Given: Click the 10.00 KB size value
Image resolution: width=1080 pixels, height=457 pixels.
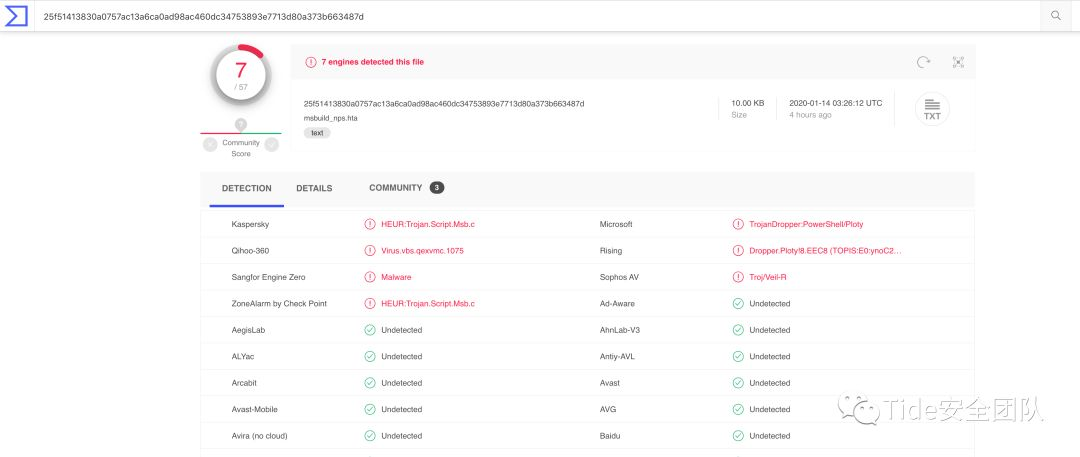Looking at the screenshot, I should (747, 103).
